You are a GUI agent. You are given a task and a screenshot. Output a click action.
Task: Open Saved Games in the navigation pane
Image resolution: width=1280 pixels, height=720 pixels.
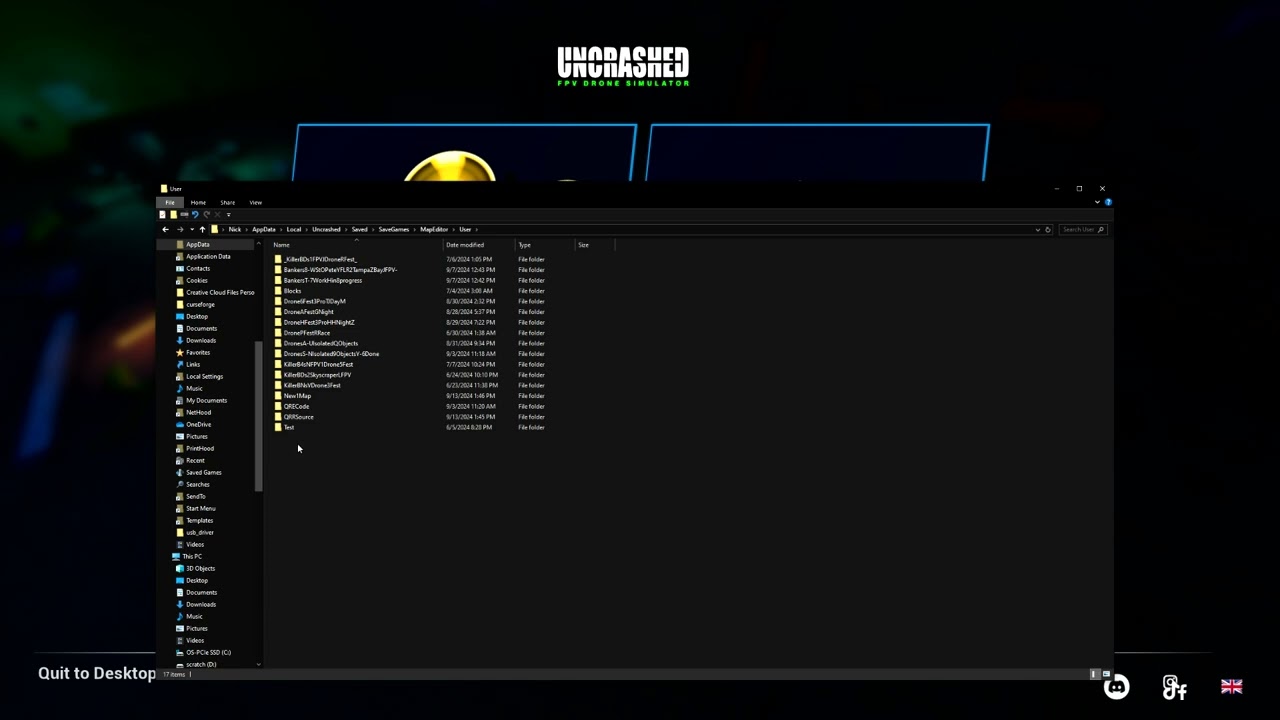pos(203,472)
